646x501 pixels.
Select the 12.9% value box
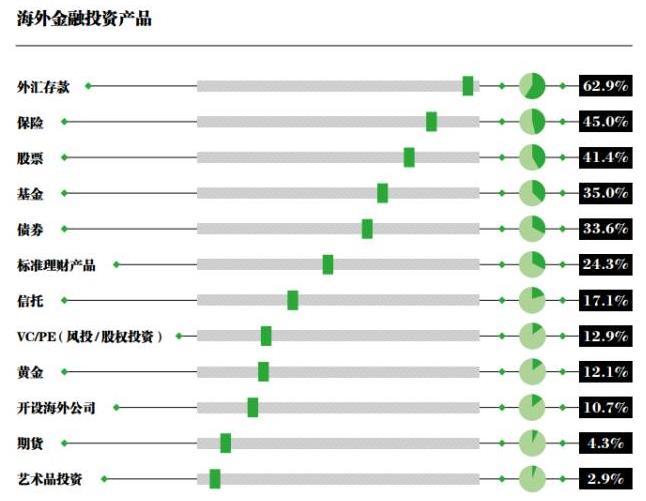pos(605,336)
